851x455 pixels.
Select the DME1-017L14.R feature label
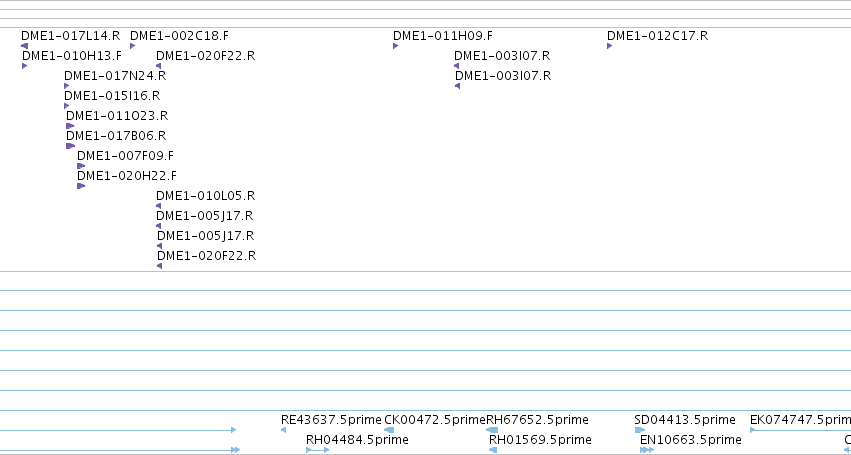click(x=71, y=36)
